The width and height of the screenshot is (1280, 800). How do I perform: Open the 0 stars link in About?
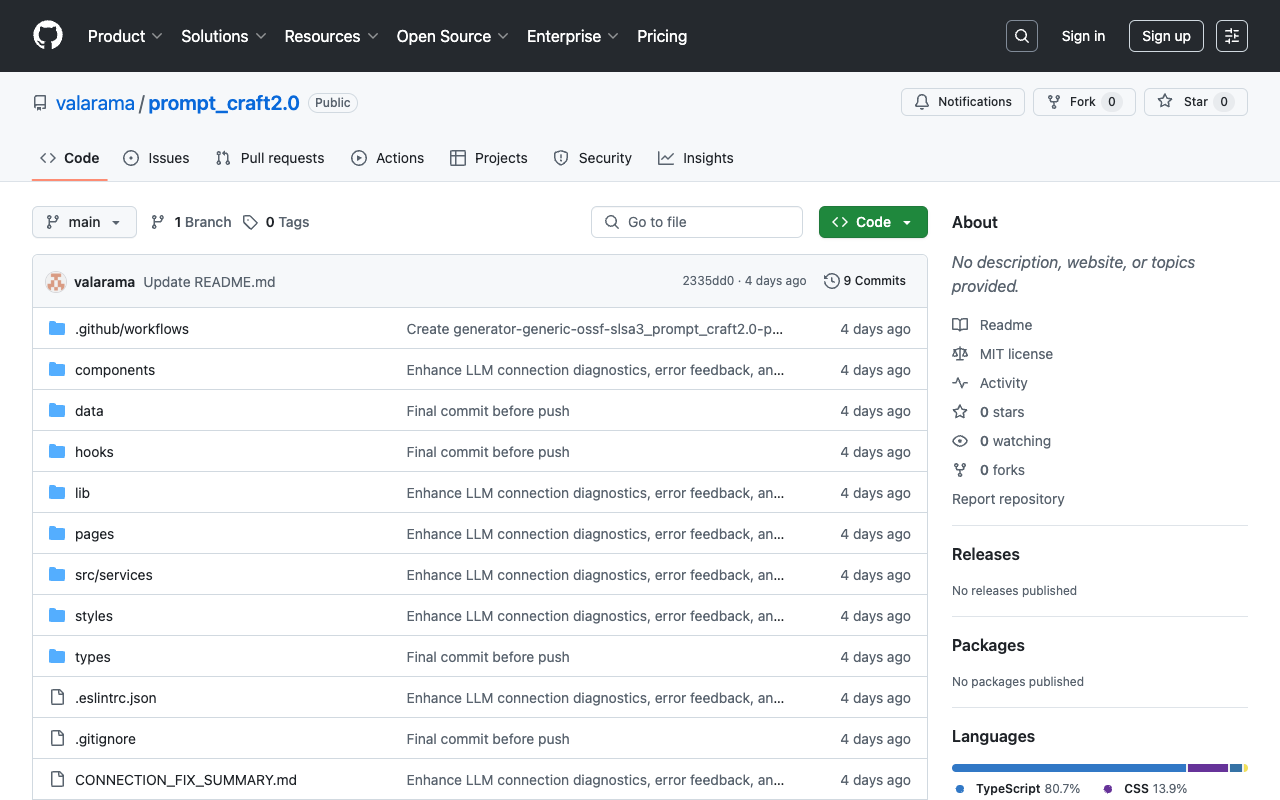(988, 412)
